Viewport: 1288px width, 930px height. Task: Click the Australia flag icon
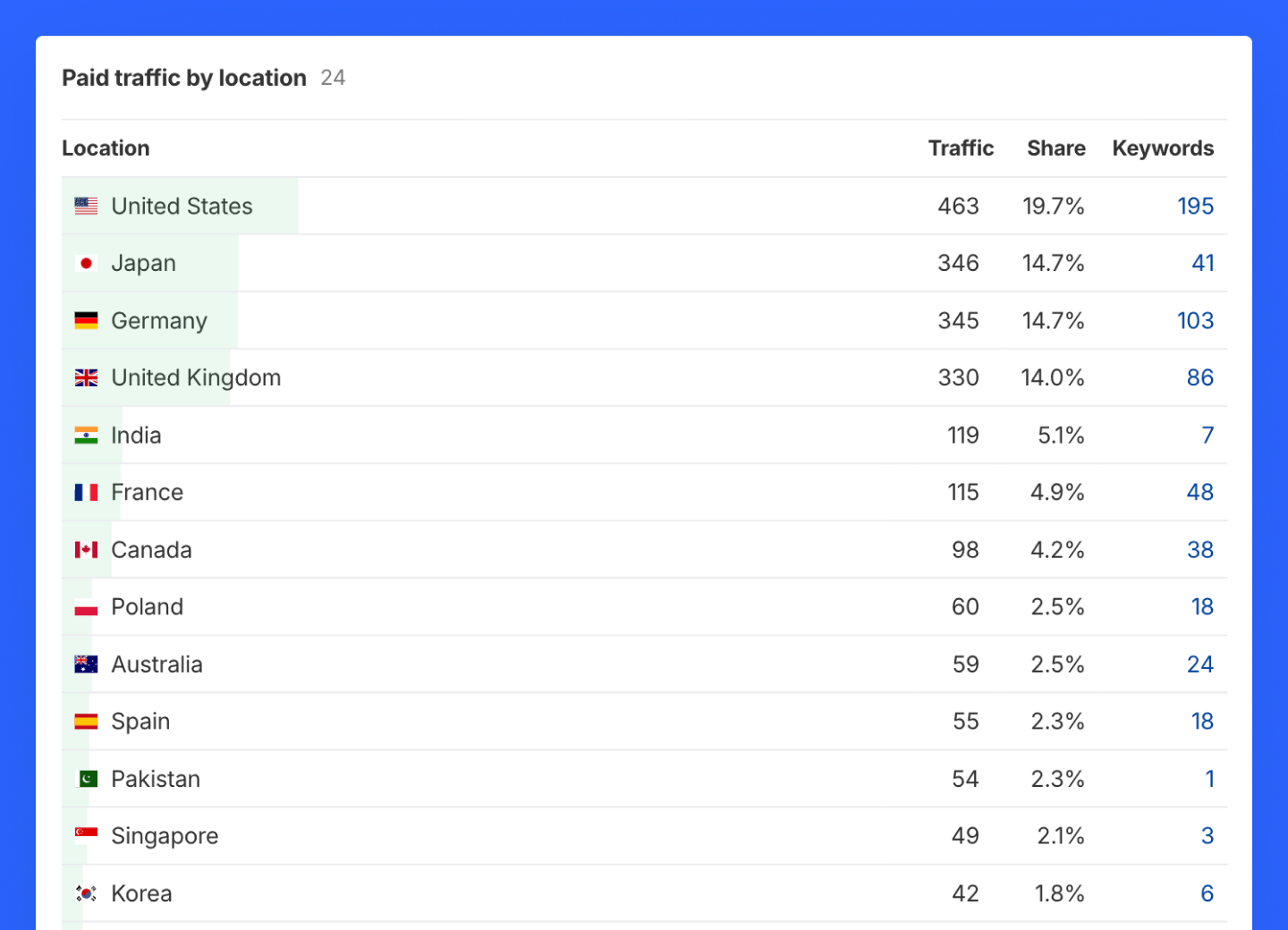tap(86, 664)
